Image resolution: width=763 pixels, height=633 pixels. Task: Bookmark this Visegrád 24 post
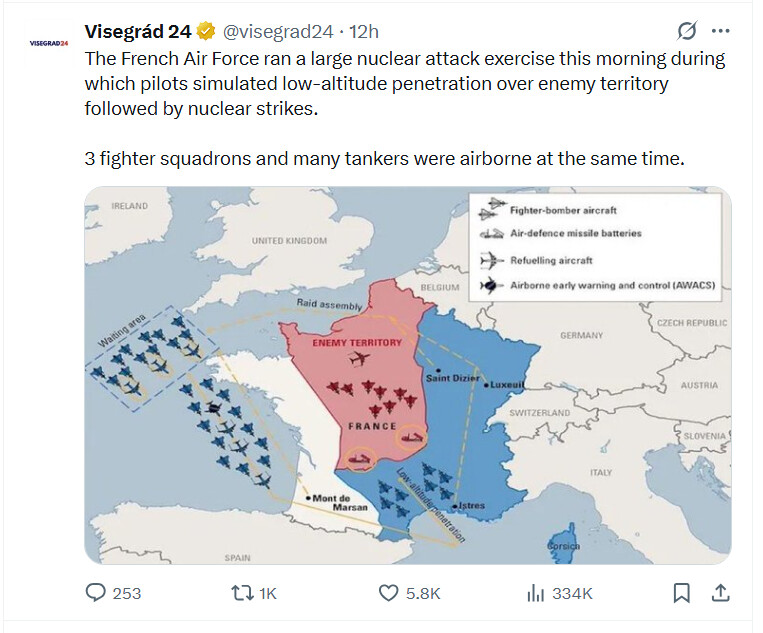pyautogui.click(x=681, y=593)
